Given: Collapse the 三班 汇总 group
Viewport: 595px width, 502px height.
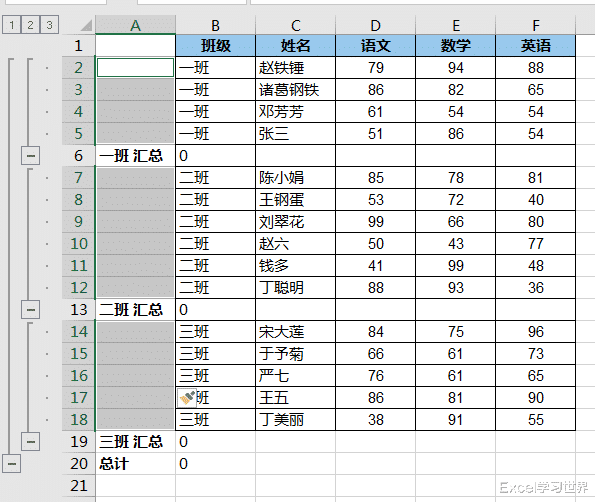Looking at the screenshot, I should tap(30, 442).
